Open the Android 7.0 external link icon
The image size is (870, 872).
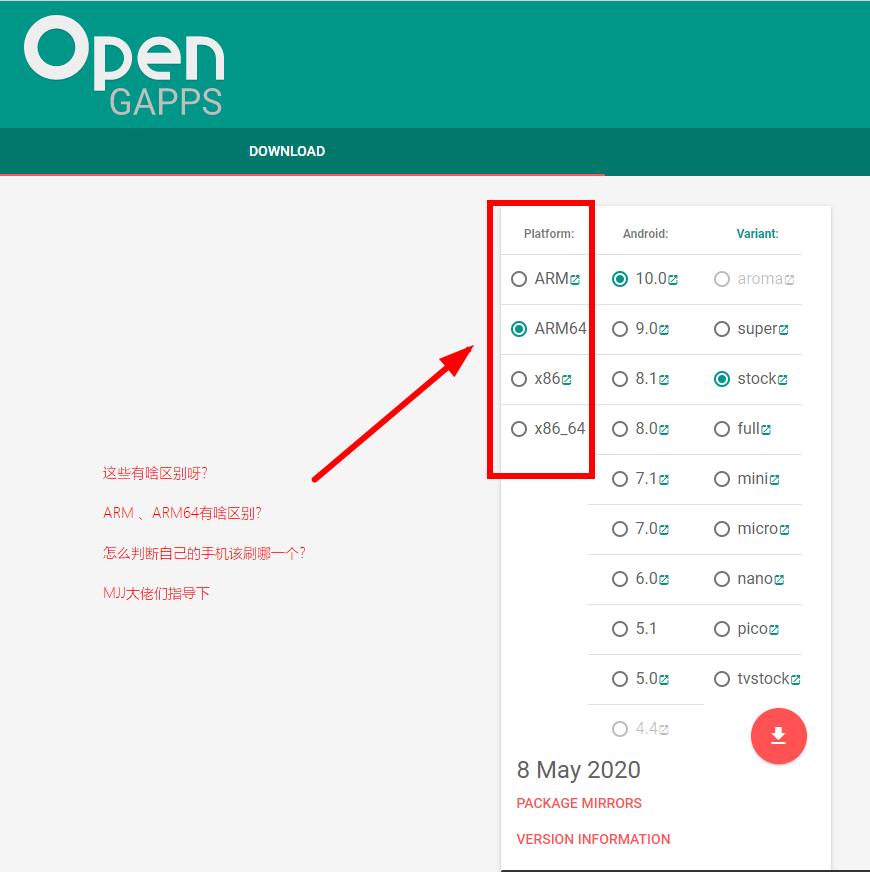[664, 529]
